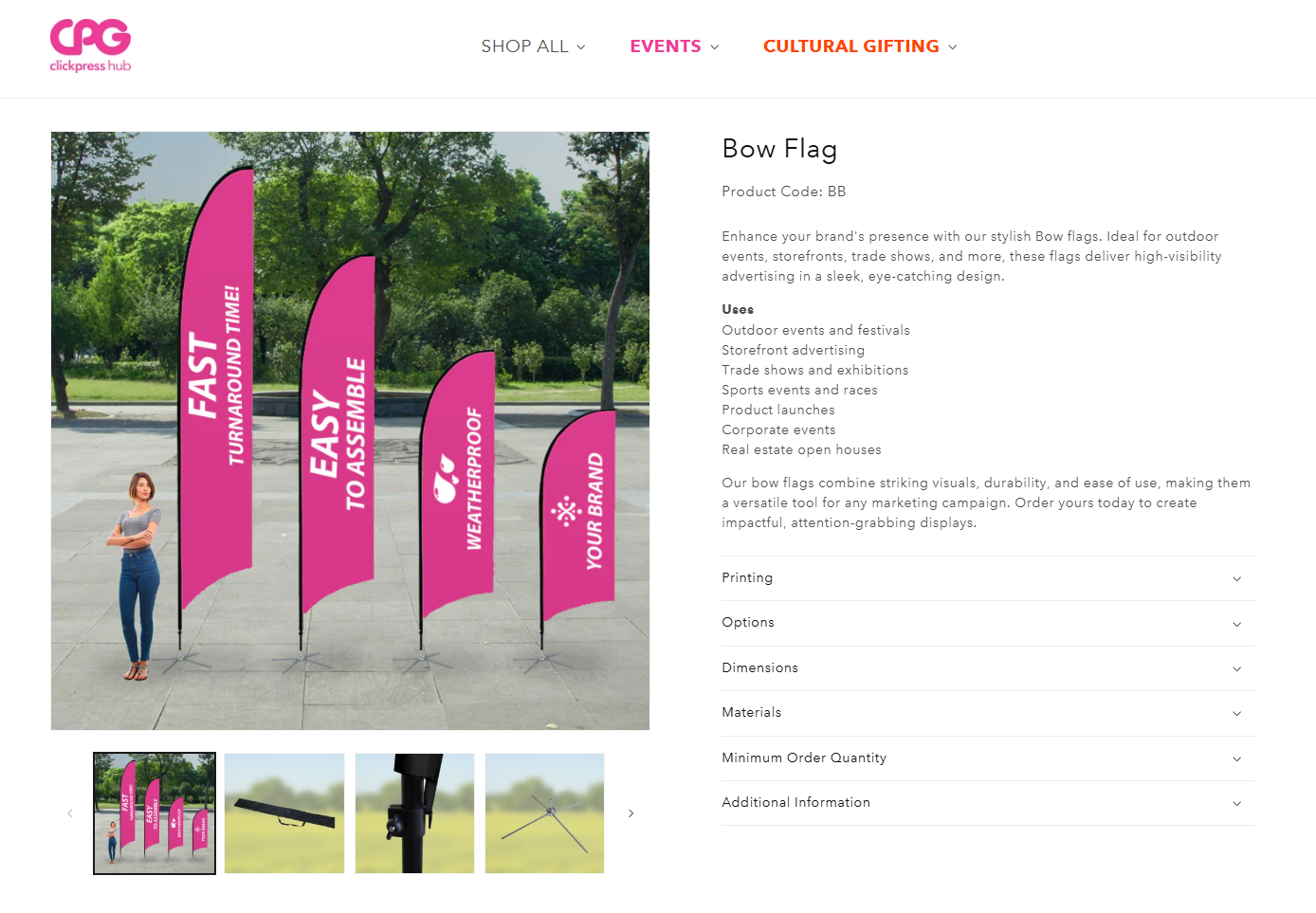This screenshot has height=913, width=1316.
Task: Select the carry bag thumbnail
Action: (284, 813)
